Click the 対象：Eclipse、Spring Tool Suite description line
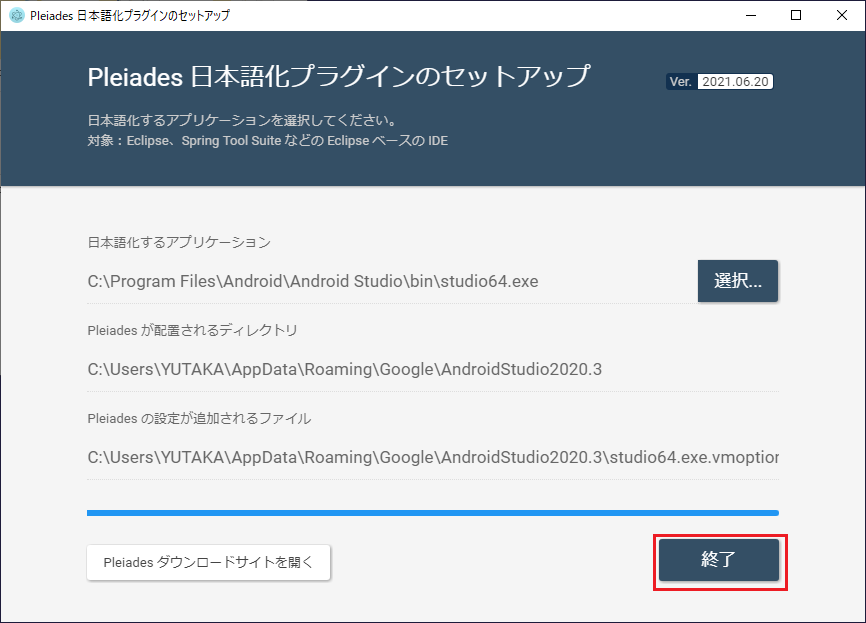Viewport: 866px width, 623px height. [x=267, y=141]
